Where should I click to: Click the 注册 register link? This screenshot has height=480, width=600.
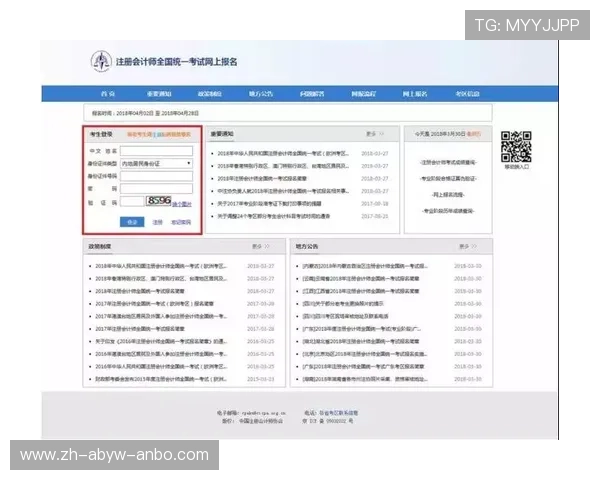click(157, 221)
